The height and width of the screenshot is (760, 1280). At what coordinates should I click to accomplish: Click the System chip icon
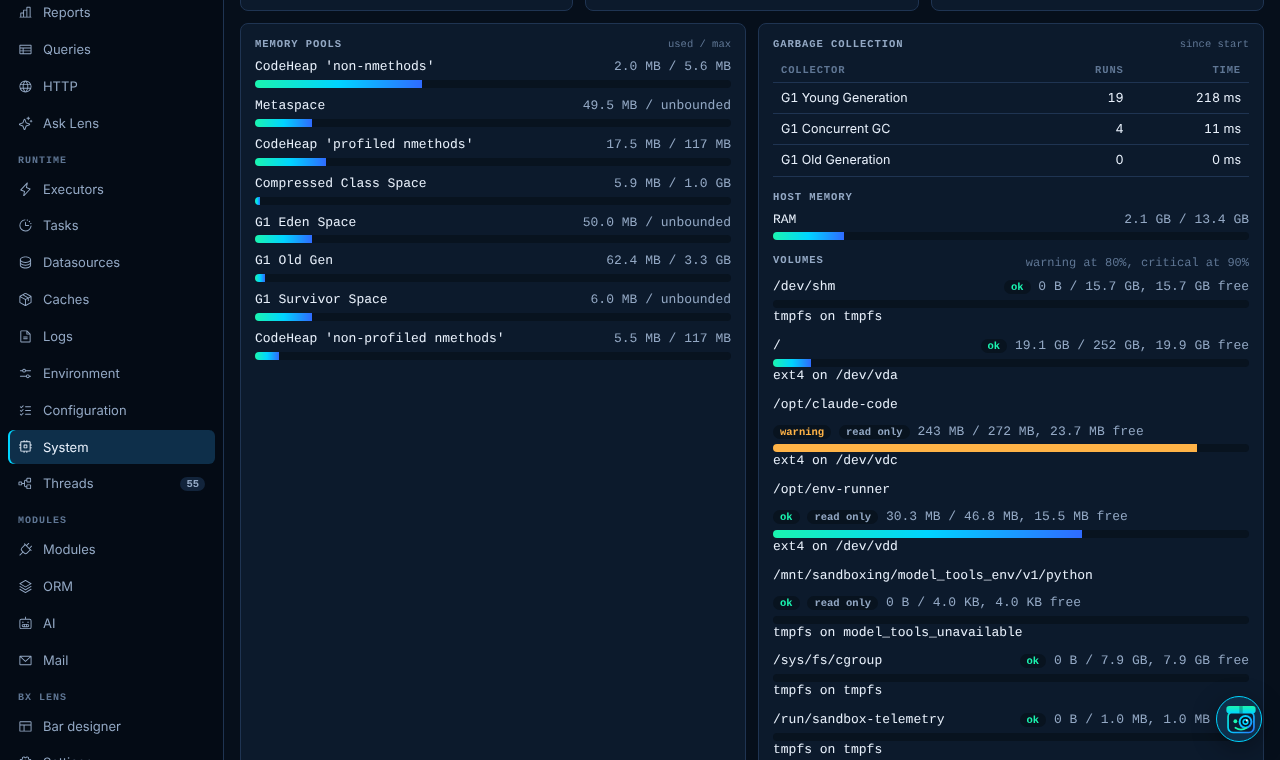pos(25,447)
